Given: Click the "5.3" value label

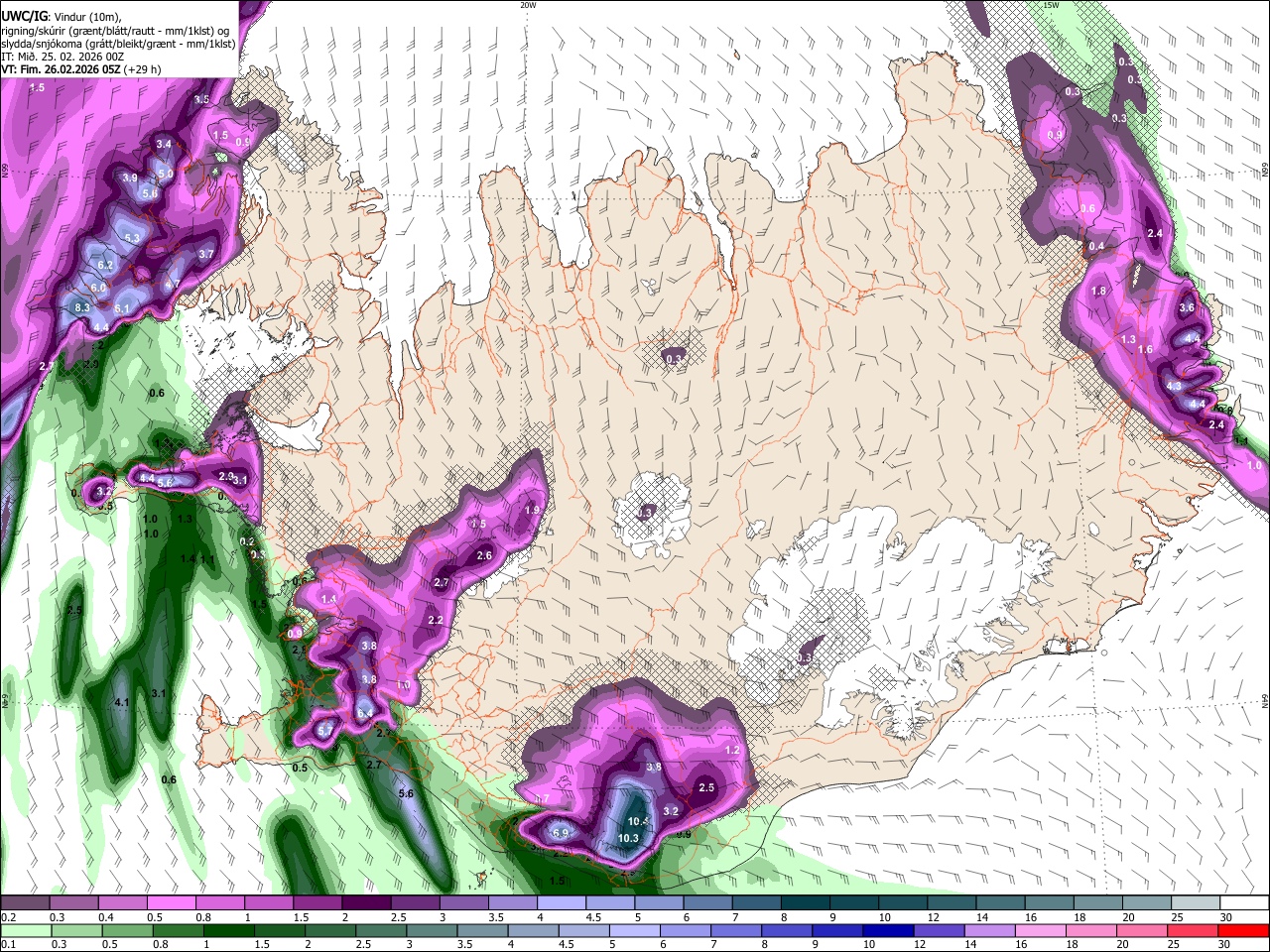Looking at the screenshot, I should click(x=133, y=238).
